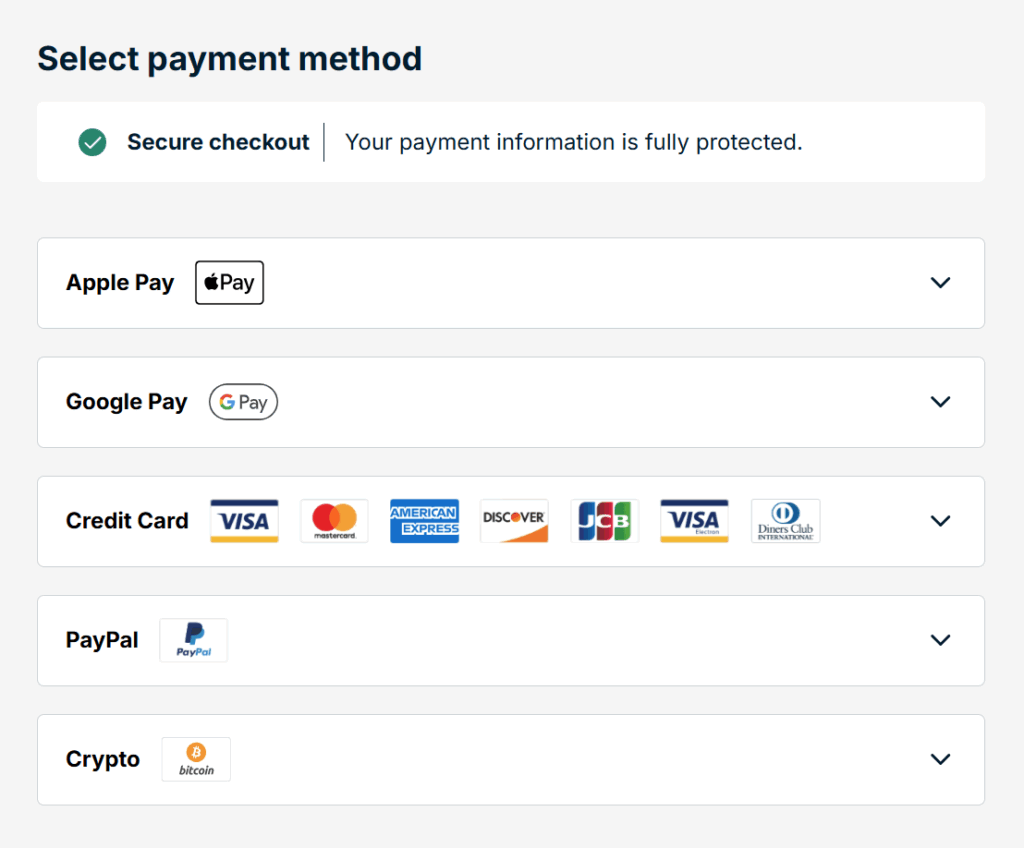Click the Secure checkout text
This screenshot has width=1024, height=848.
pos(218,142)
